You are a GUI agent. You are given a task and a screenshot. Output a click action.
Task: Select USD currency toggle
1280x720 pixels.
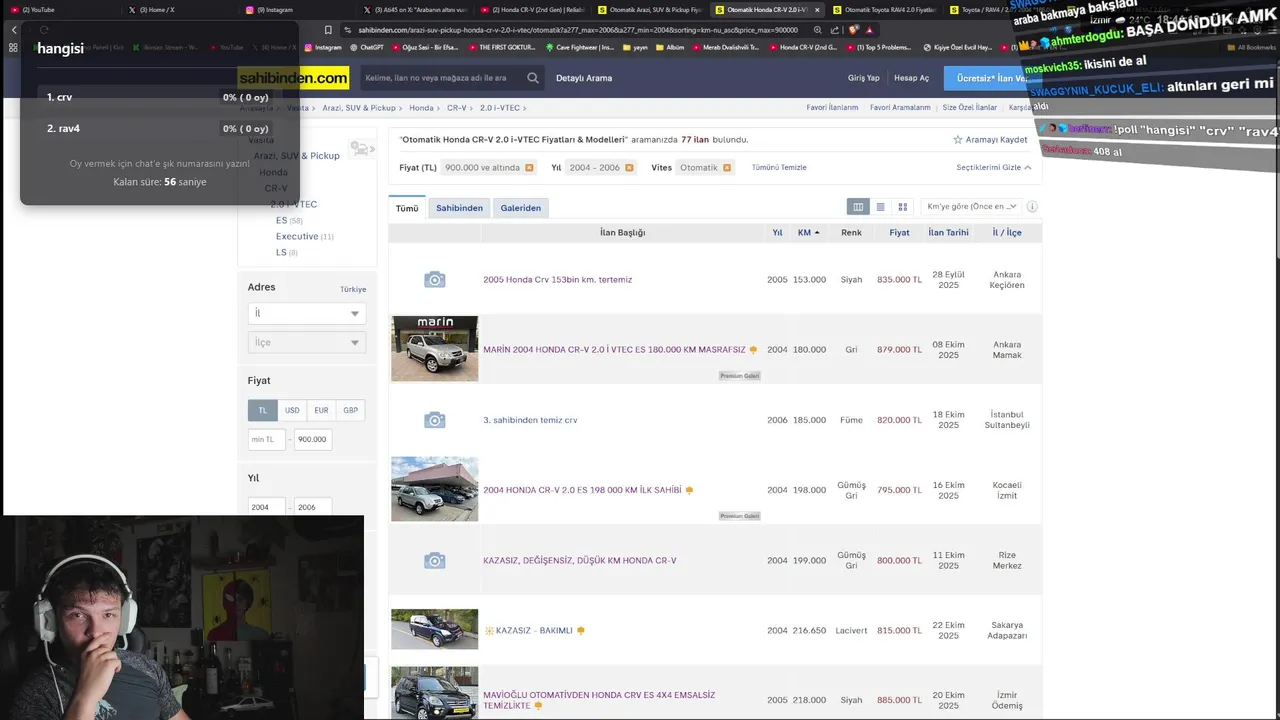point(292,410)
